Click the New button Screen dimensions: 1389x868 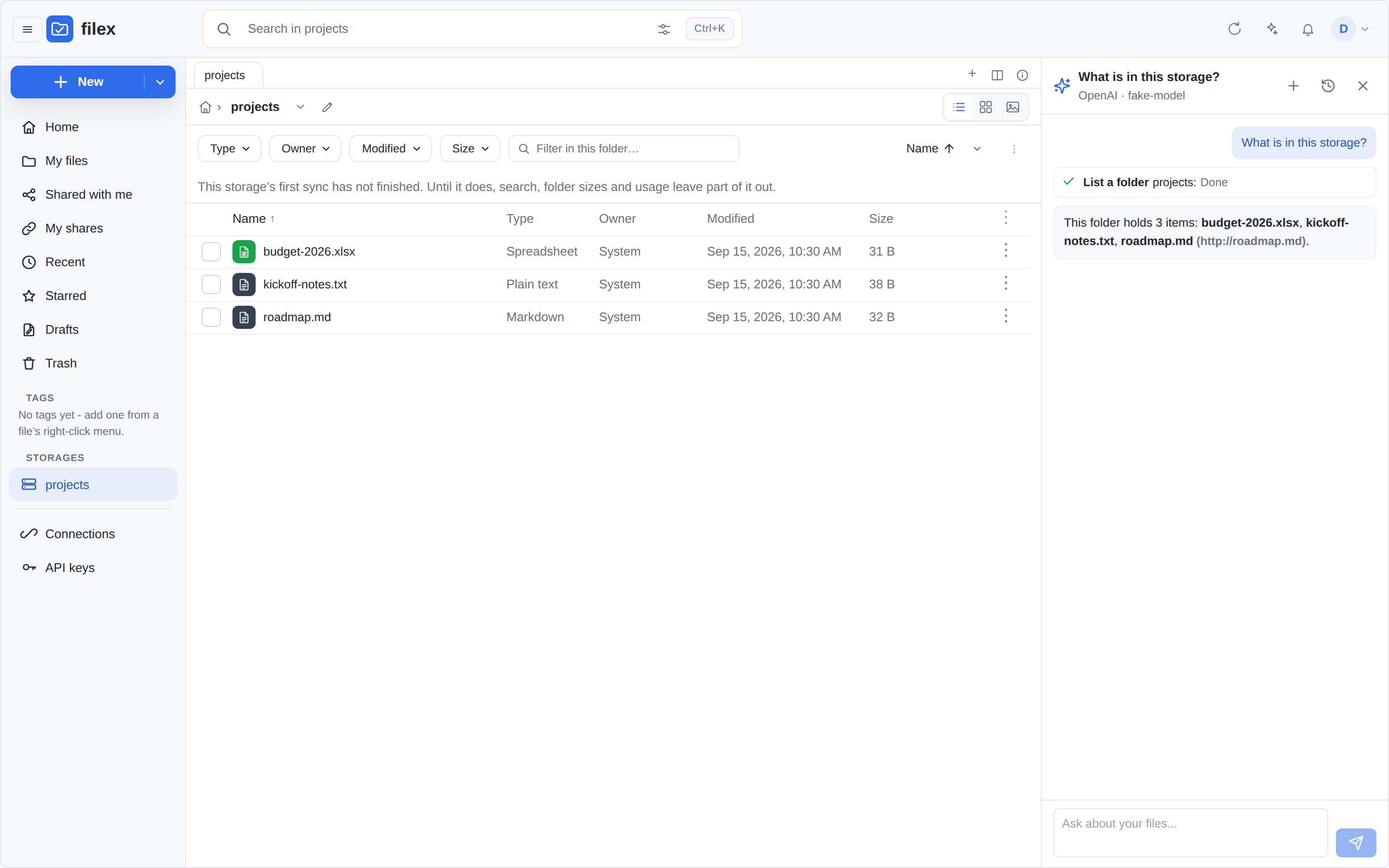click(x=78, y=82)
